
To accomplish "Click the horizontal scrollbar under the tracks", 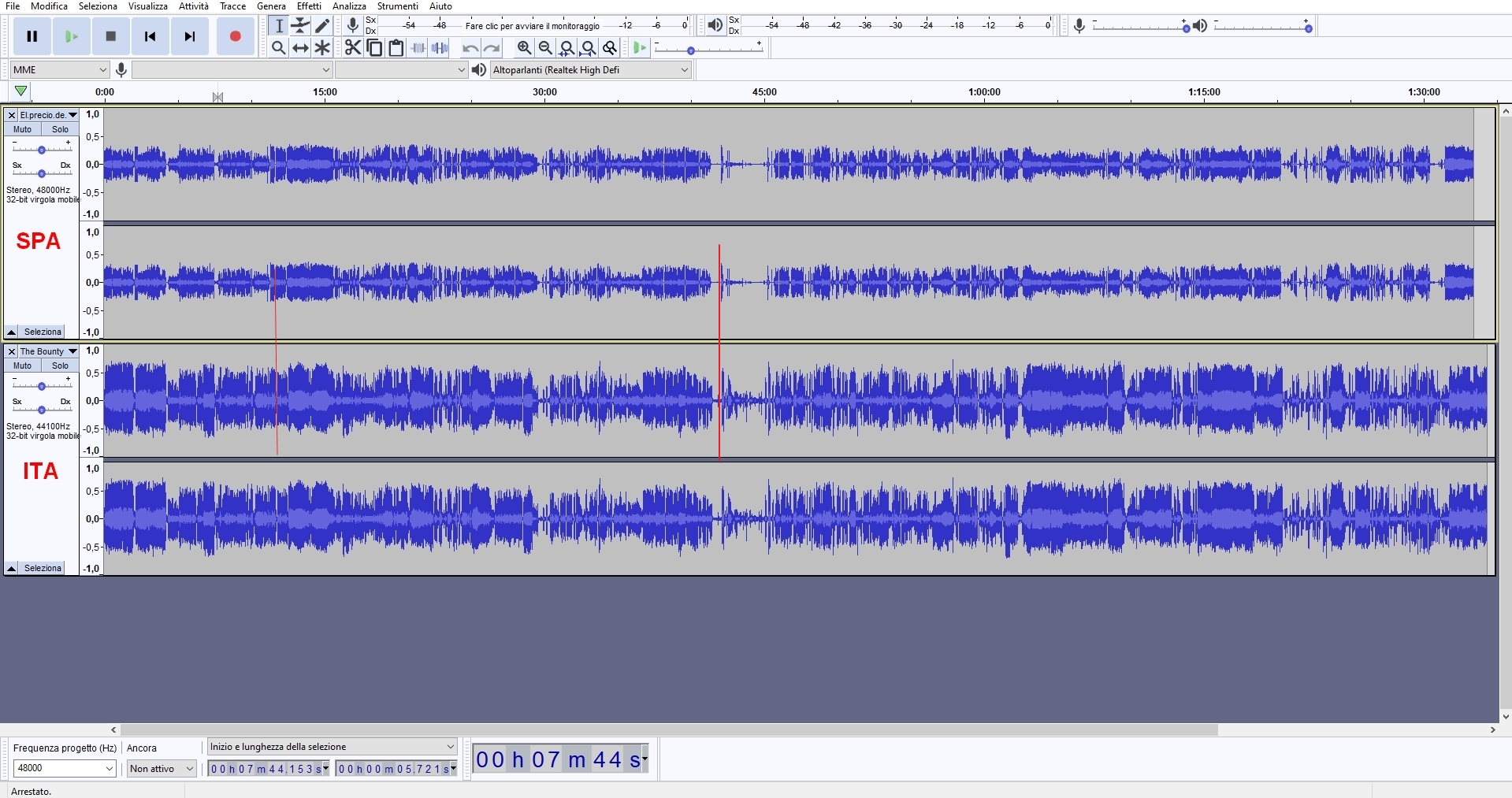I will [669, 730].
